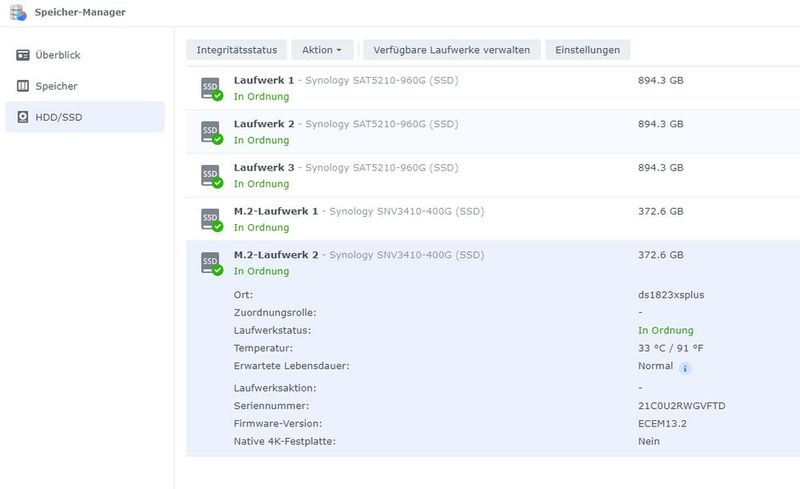Click 894.3 GB capacity of Laufwerk 1
This screenshot has height=489, width=800.
[661, 80]
